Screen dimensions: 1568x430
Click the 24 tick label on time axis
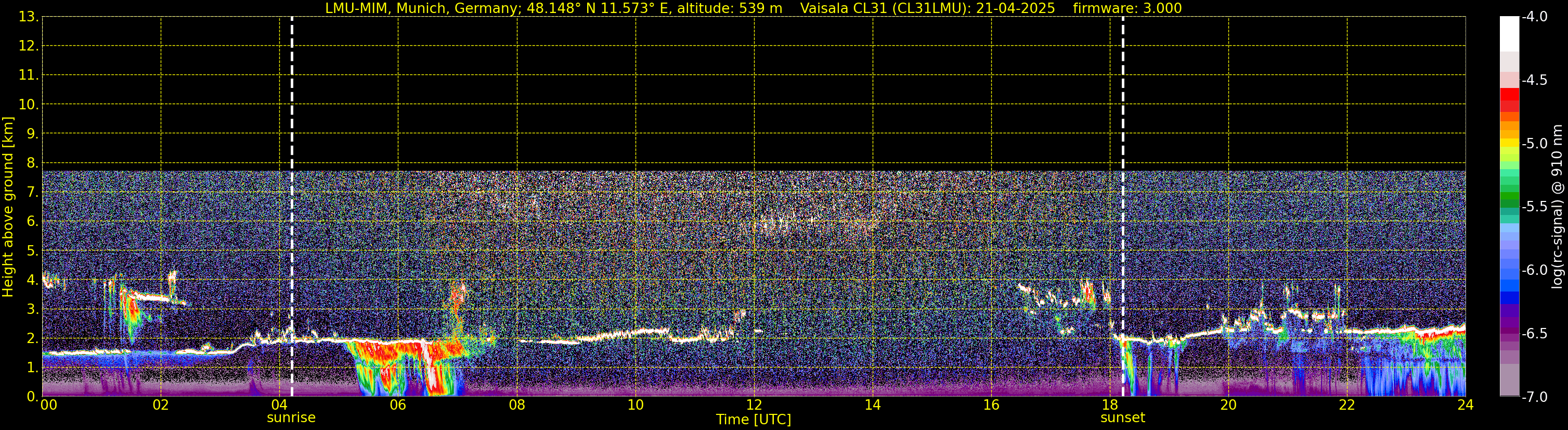(x=1465, y=405)
